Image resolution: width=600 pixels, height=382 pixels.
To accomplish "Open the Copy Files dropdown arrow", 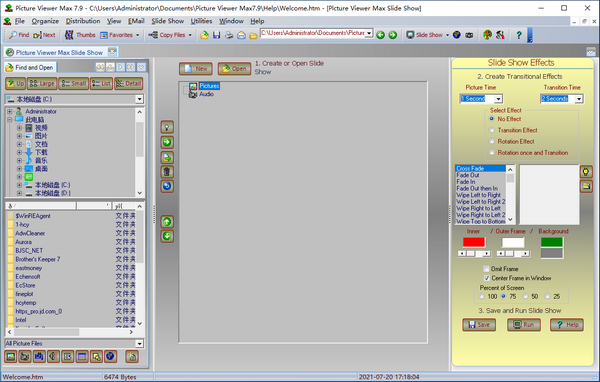I will (x=190, y=35).
